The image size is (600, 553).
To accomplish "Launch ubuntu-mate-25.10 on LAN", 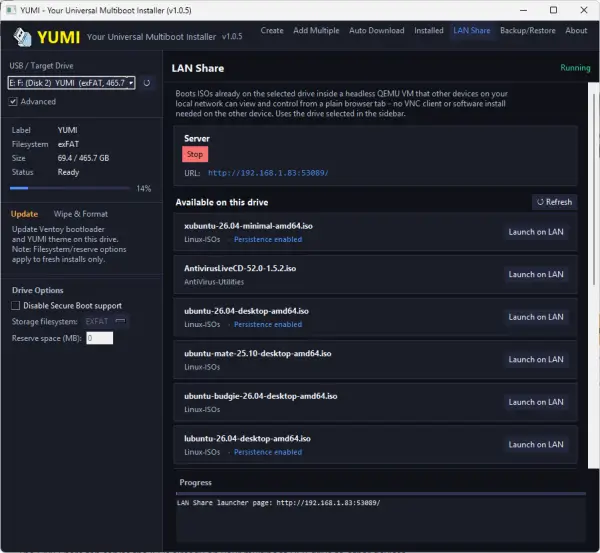I will tap(536, 359).
